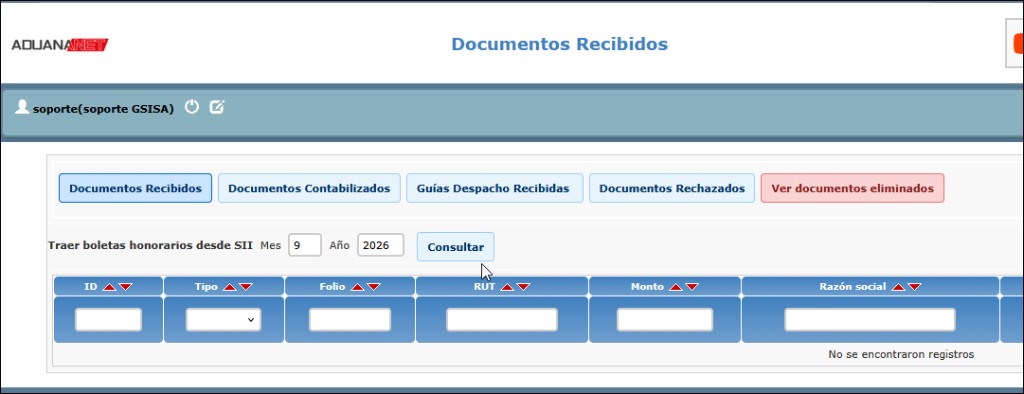The height and width of the screenshot is (394, 1024).
Task: Open the Tipo filter dropdown
Action: pyautogui.click(x=223, y=320)
